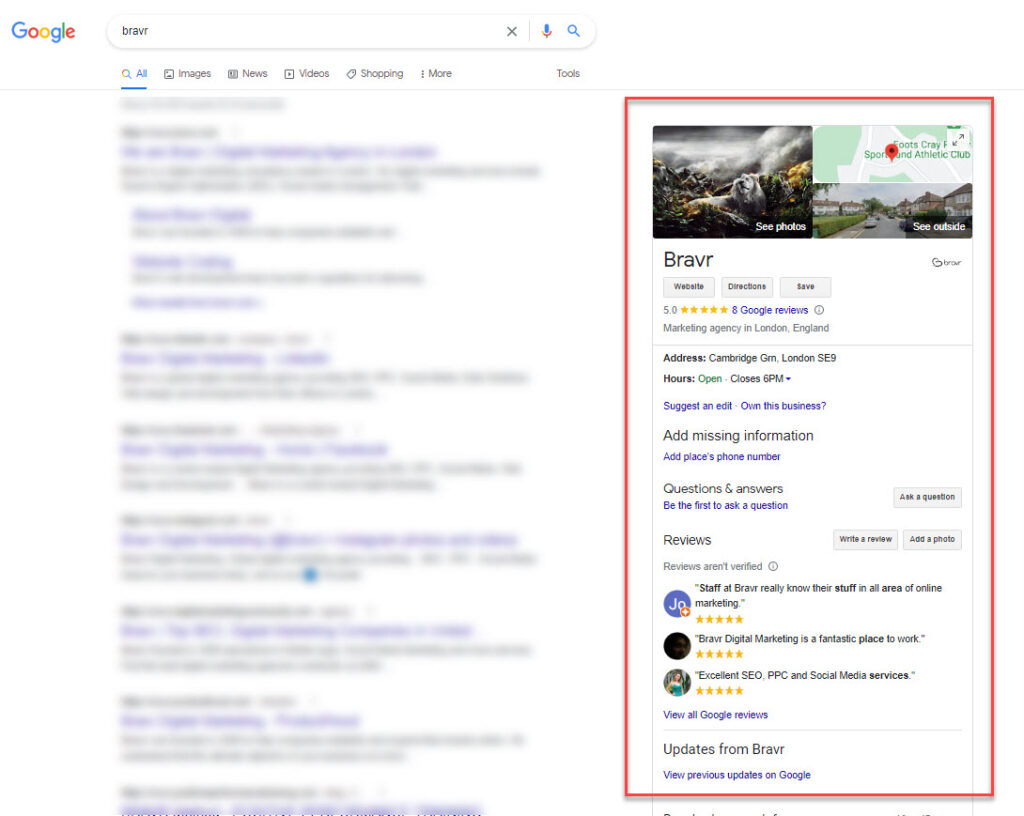1024x816 pixels.
Task: Click the Updates from Bravr heading
Action: [724, 749]
